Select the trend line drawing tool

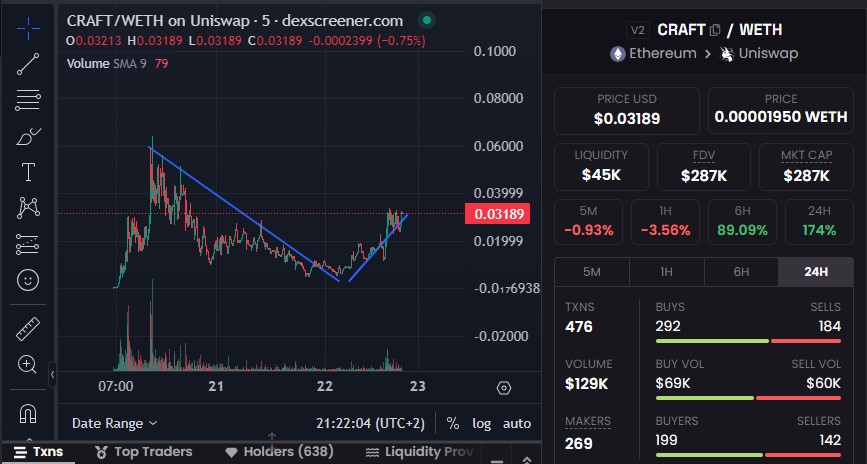[x=28, y=63]
